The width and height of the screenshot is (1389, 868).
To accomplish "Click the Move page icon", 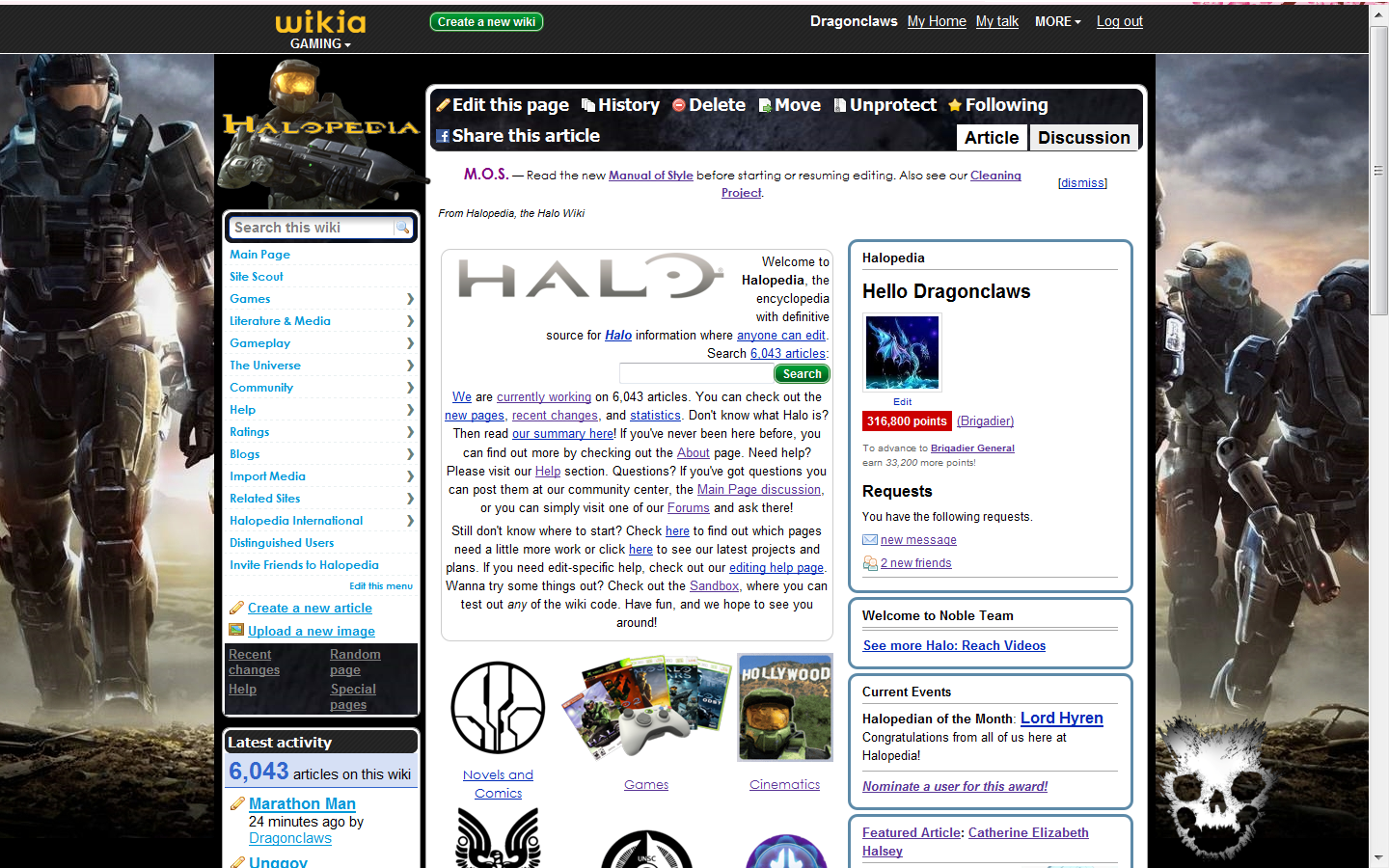I will pos(765,105).
